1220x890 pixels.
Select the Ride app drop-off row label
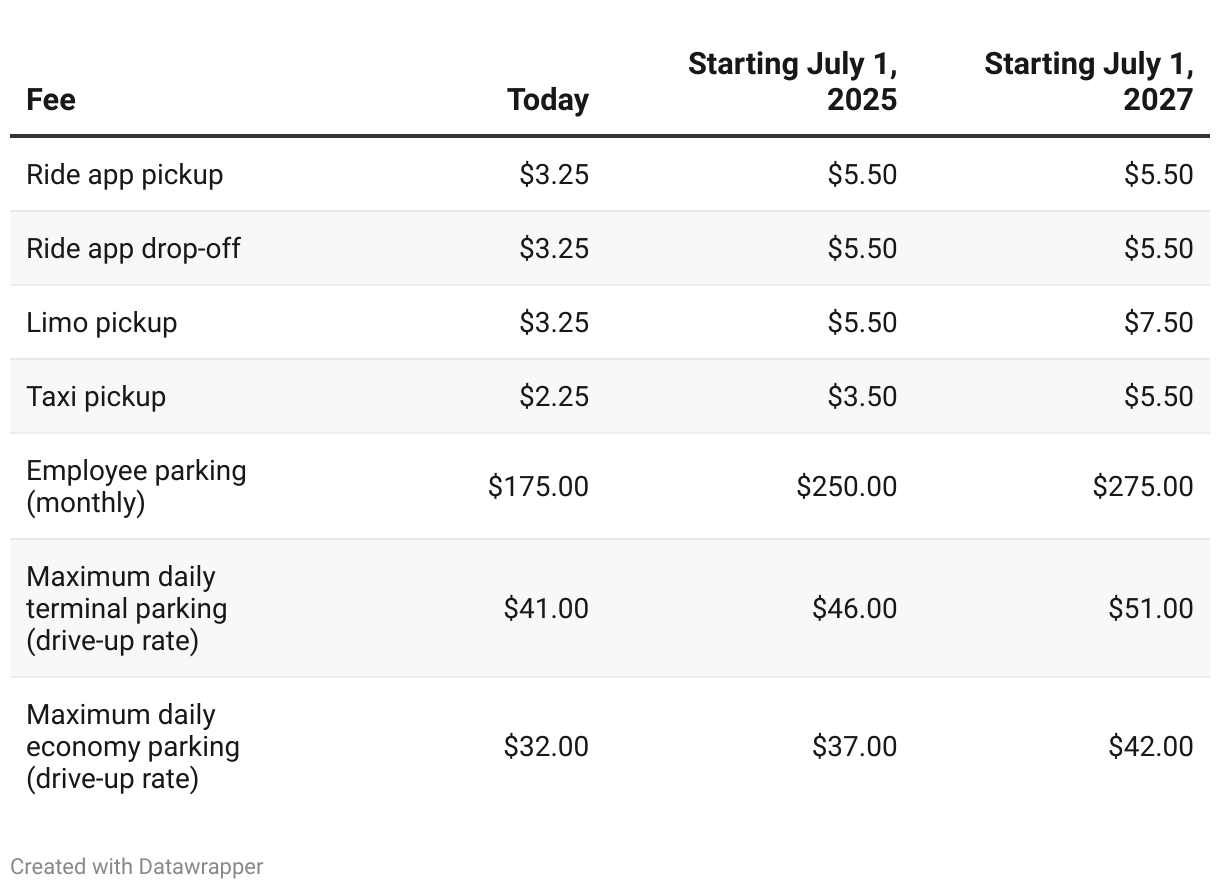tap(133, 248)
